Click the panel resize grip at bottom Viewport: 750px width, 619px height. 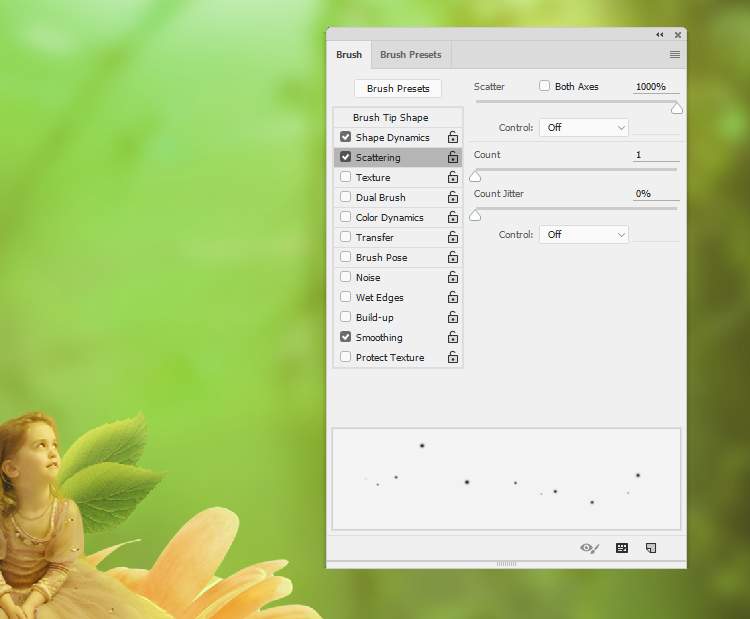[506, 564]
